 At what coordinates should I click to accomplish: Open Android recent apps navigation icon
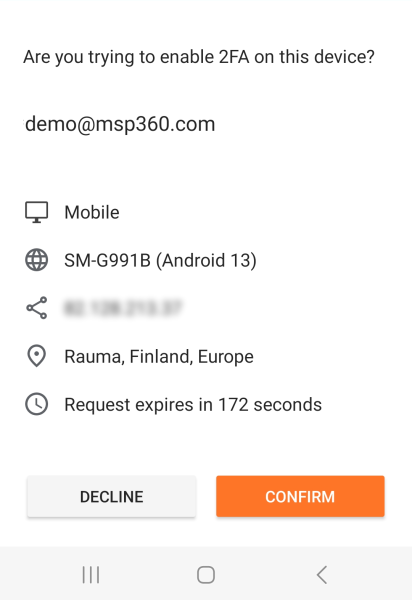click(x=91, y=575)
